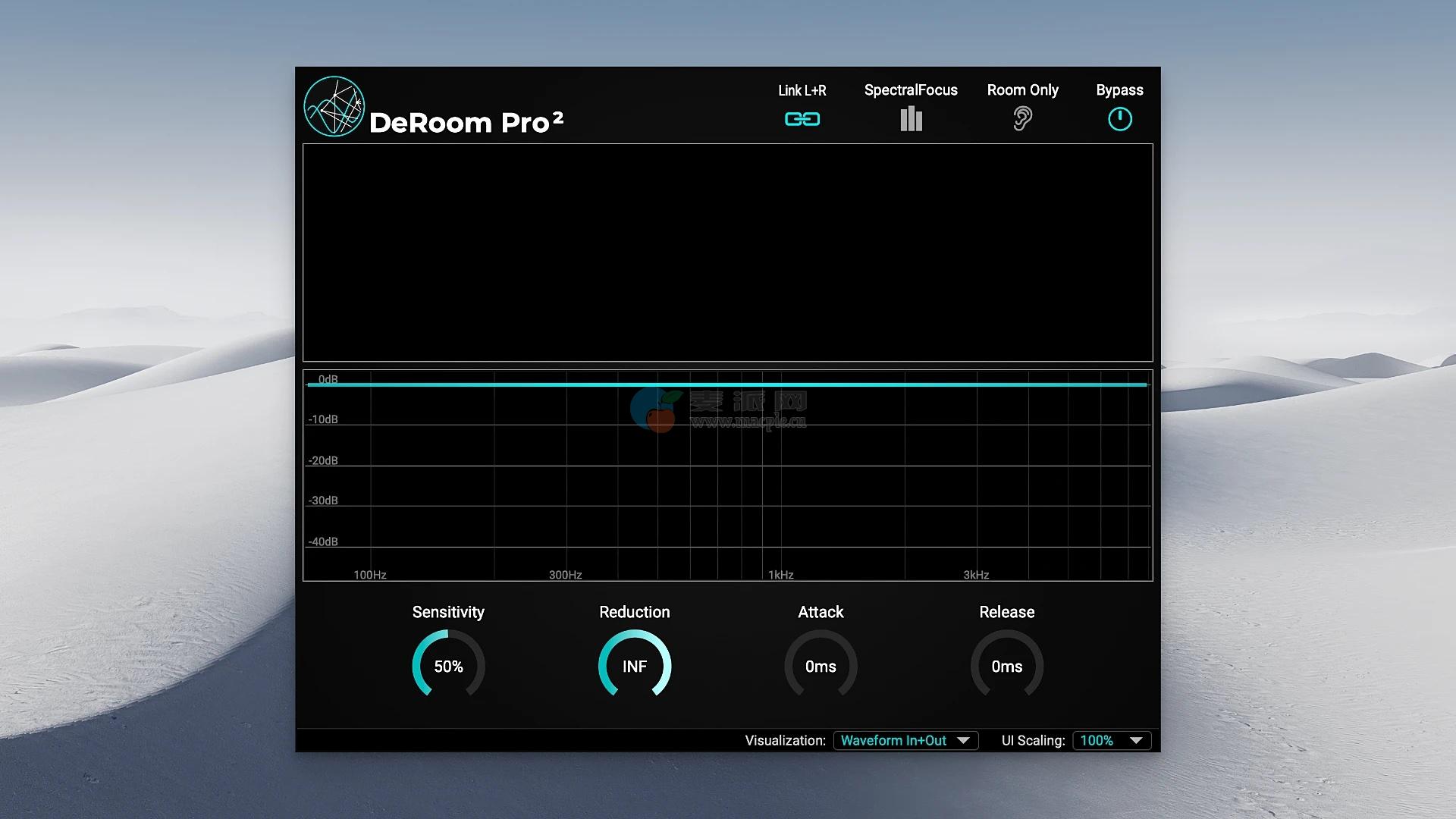This screenshot has width=1456, height=819.
Task: Click the black waveform display area
Action: point(728,253)
